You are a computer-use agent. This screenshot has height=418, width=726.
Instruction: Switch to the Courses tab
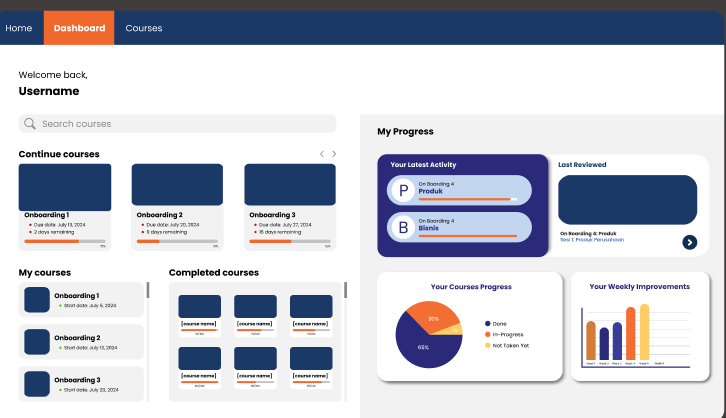(144, 28)
